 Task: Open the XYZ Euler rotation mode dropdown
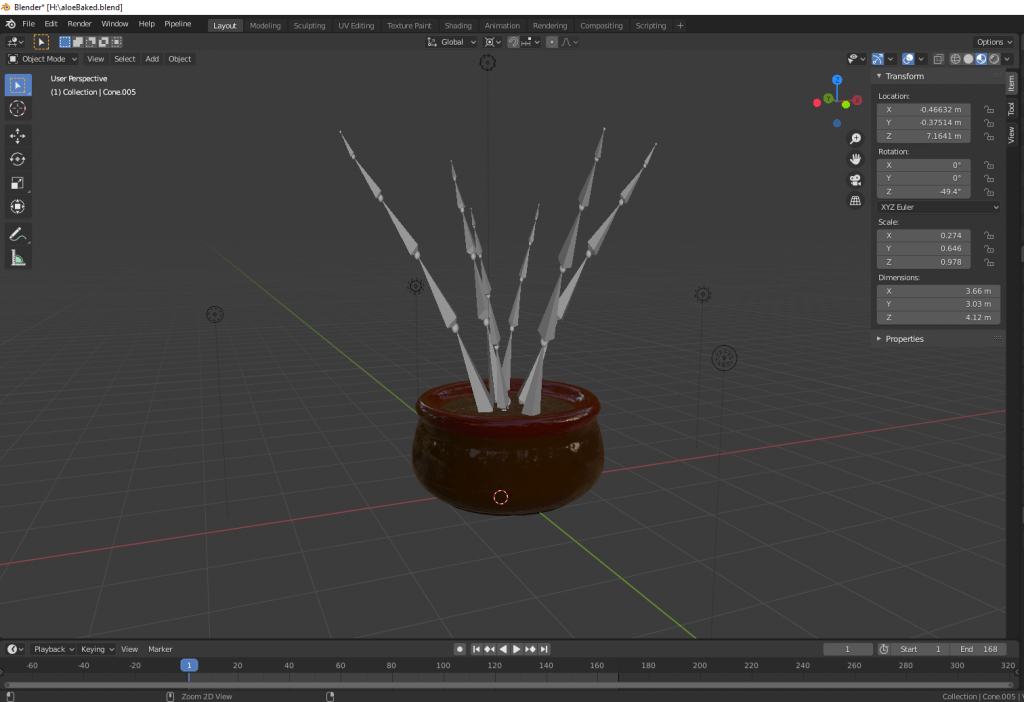[x=937, y=207]
